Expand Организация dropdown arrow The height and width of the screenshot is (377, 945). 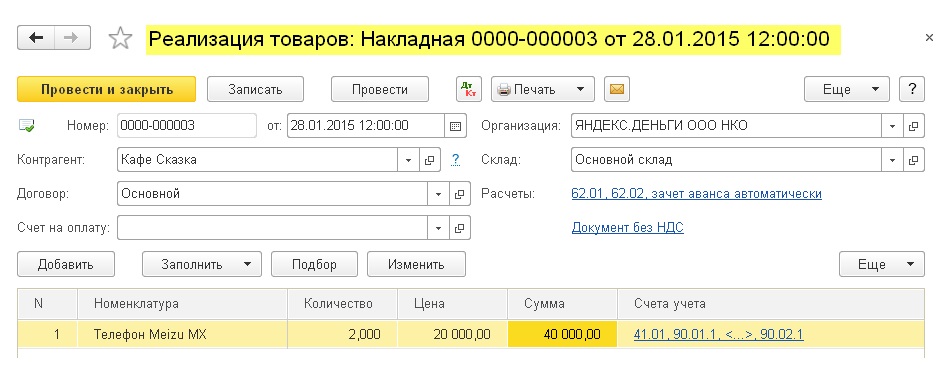pyautogui.click(x=893, y=126)
